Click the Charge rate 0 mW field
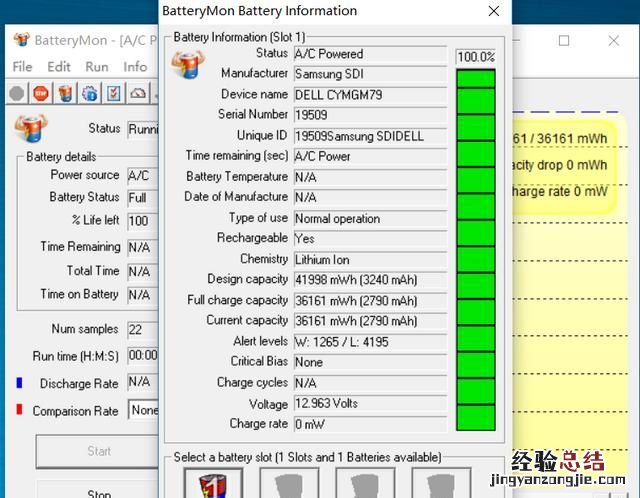Viewport: 640px width, 498px height. [x=370, y=424]
